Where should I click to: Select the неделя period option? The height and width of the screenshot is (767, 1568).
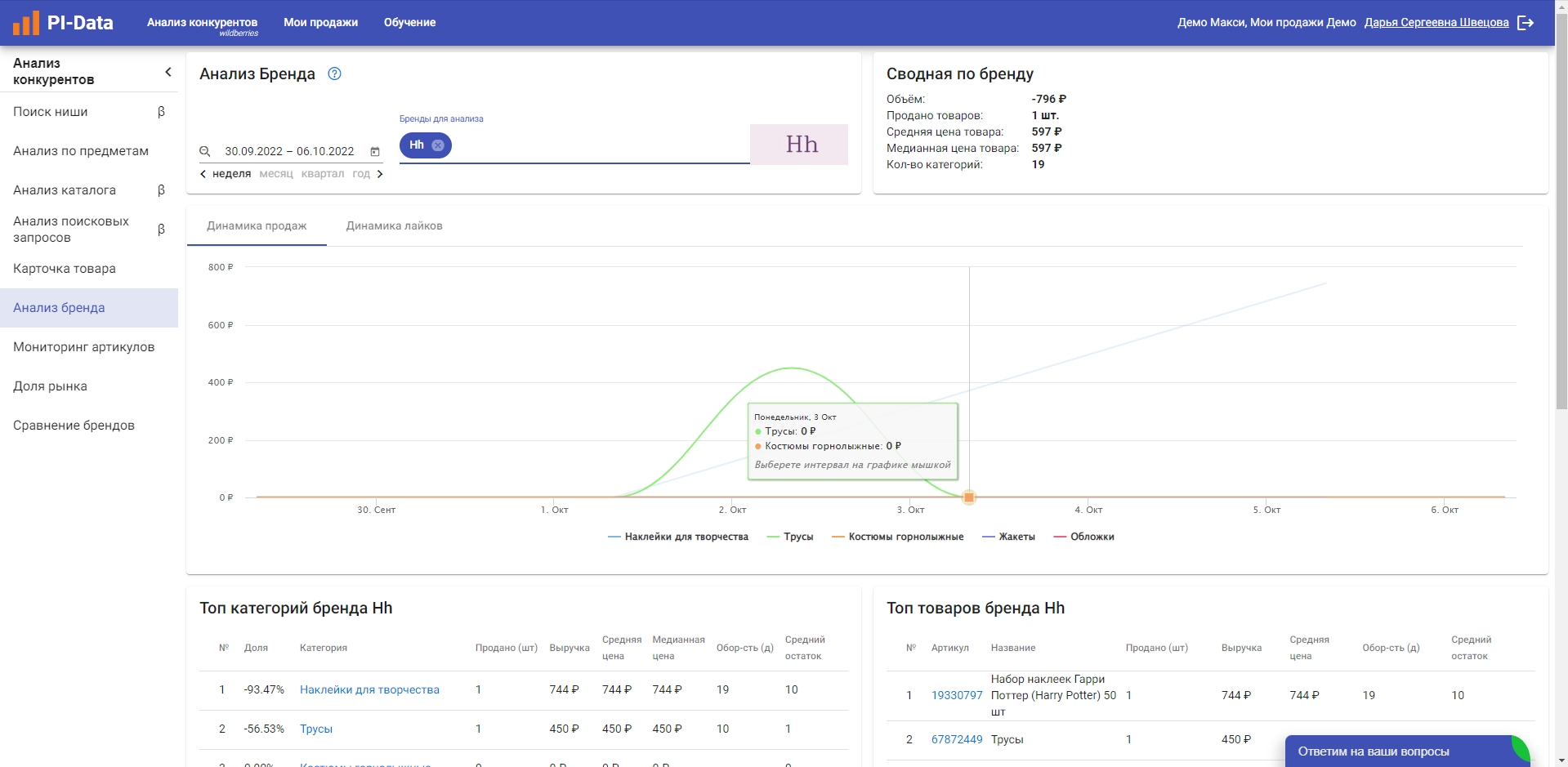[x=231, y=174]
